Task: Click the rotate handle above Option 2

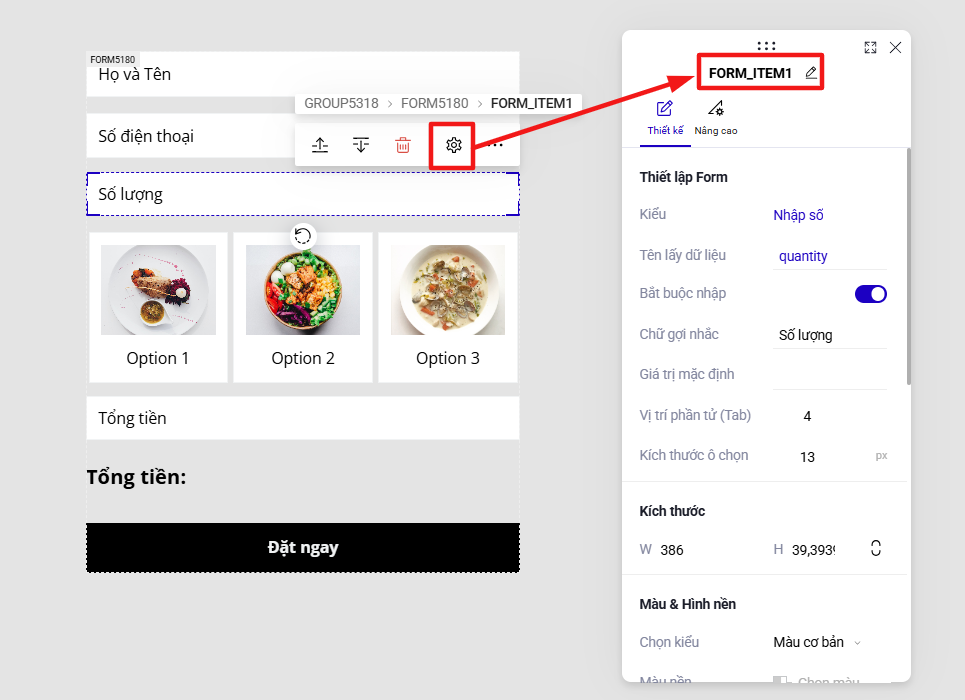Action: [302, 236]
